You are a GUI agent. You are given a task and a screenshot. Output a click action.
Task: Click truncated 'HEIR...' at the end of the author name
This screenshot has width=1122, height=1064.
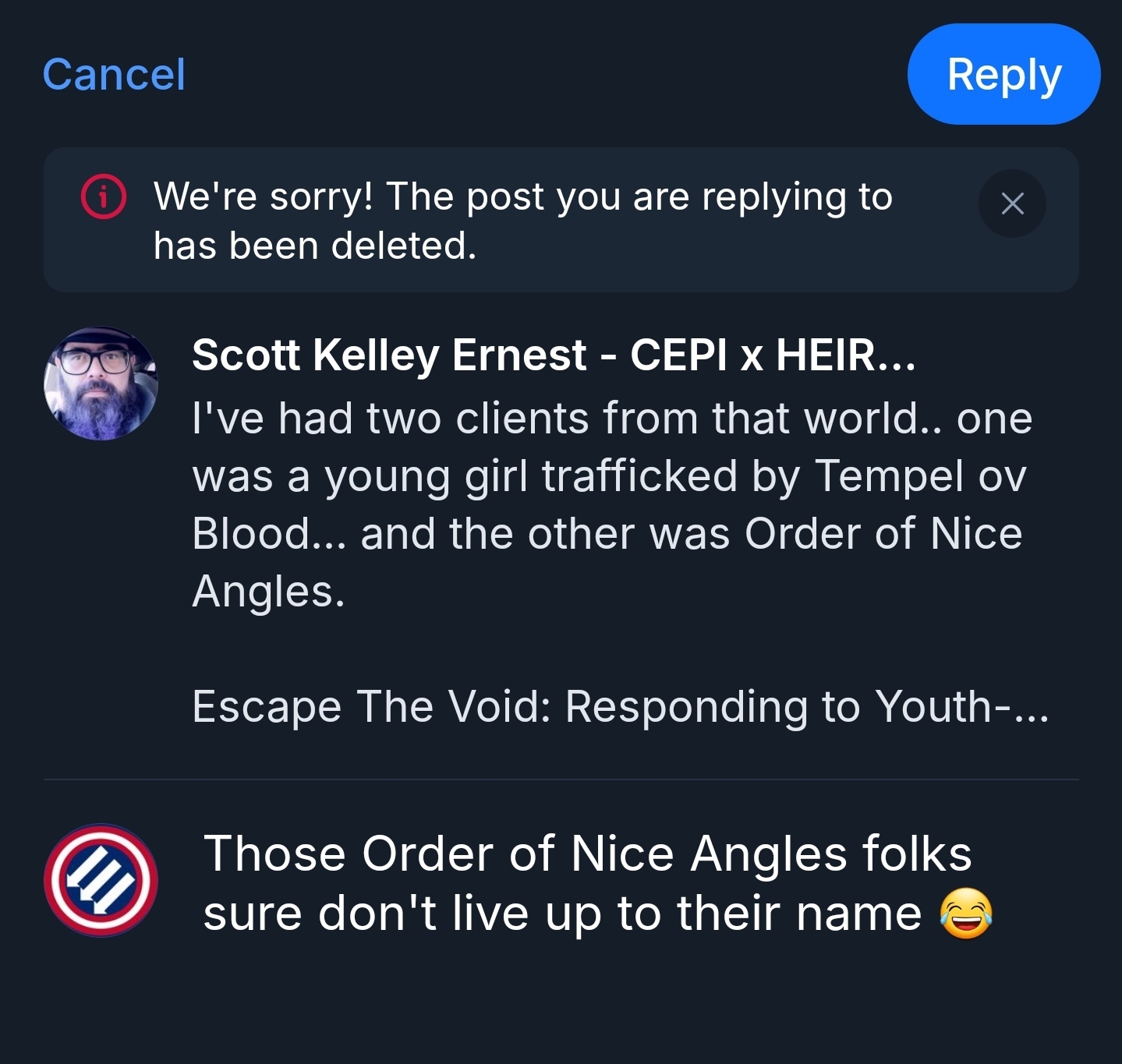[x=845, y=355]
